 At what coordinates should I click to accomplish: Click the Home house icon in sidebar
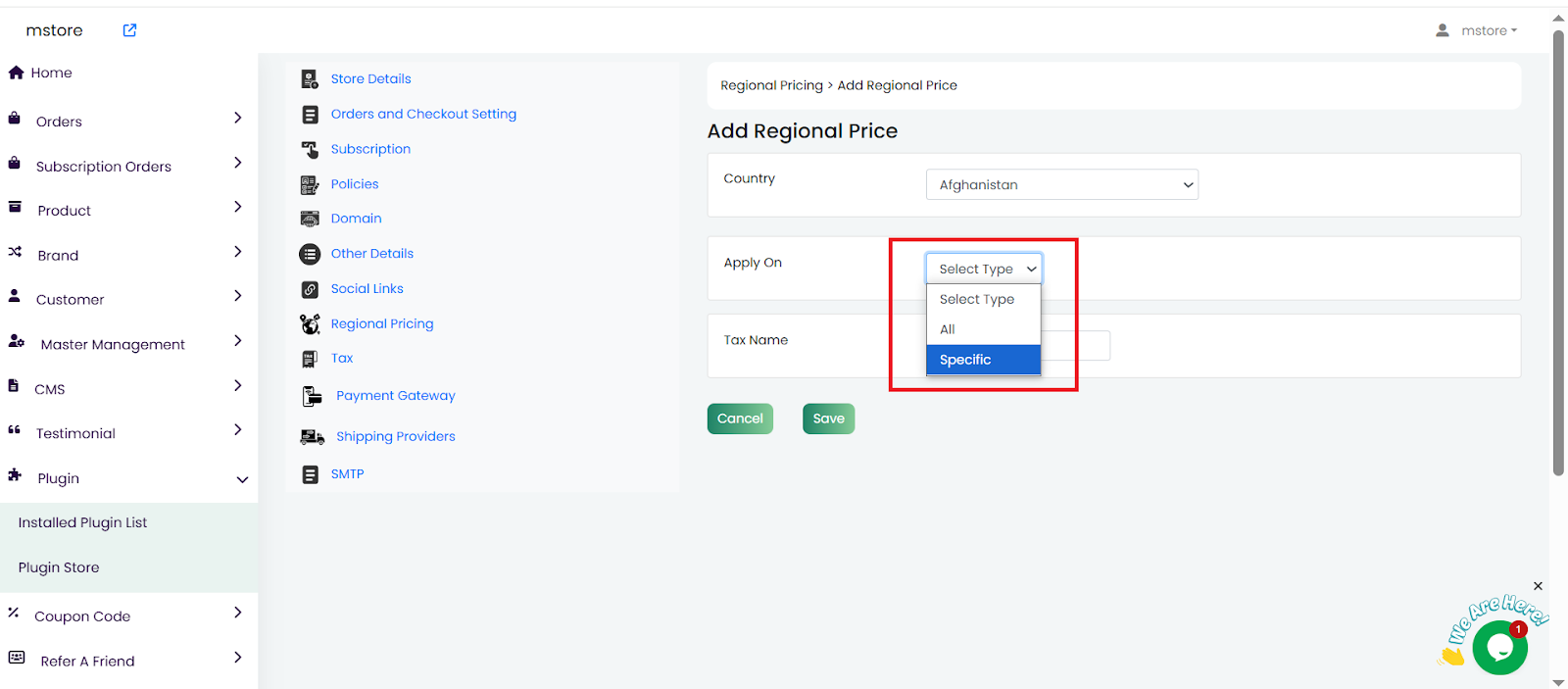[16, 73]
